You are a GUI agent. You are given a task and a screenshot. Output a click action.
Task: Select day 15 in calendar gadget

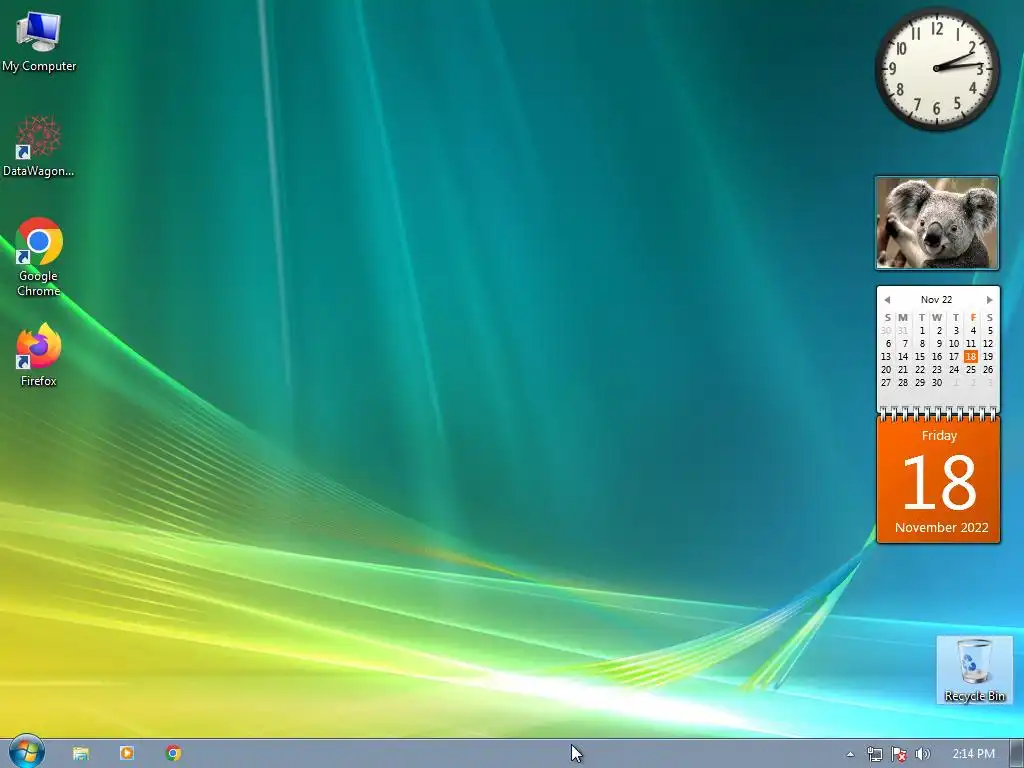(920, 357)
